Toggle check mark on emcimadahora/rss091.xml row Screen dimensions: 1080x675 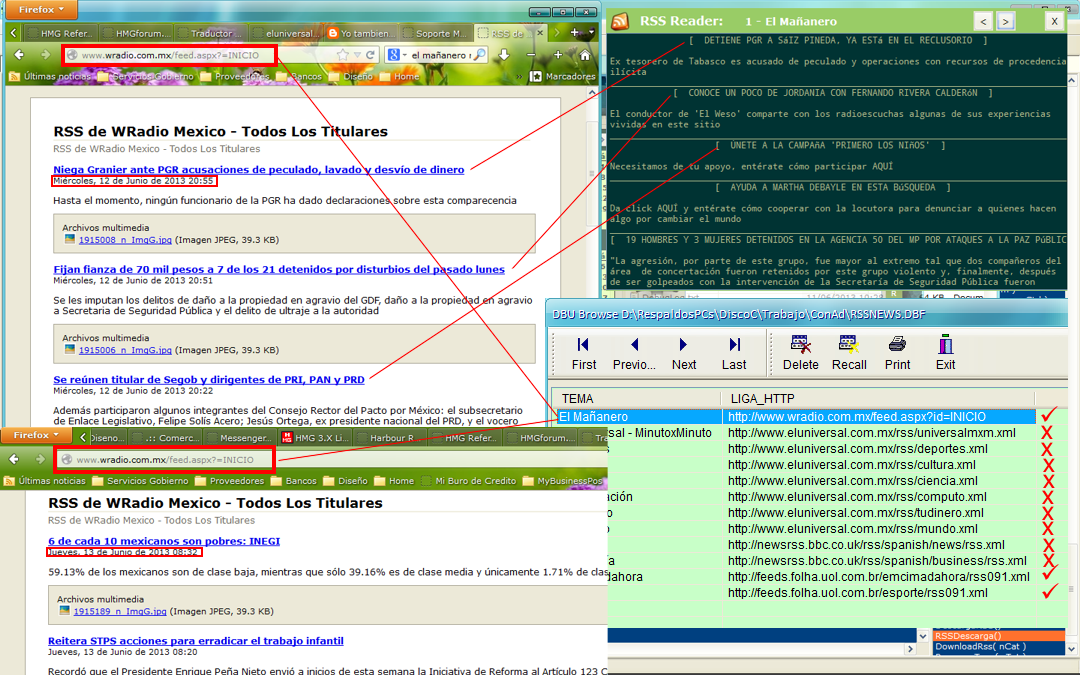point(1049,574)
